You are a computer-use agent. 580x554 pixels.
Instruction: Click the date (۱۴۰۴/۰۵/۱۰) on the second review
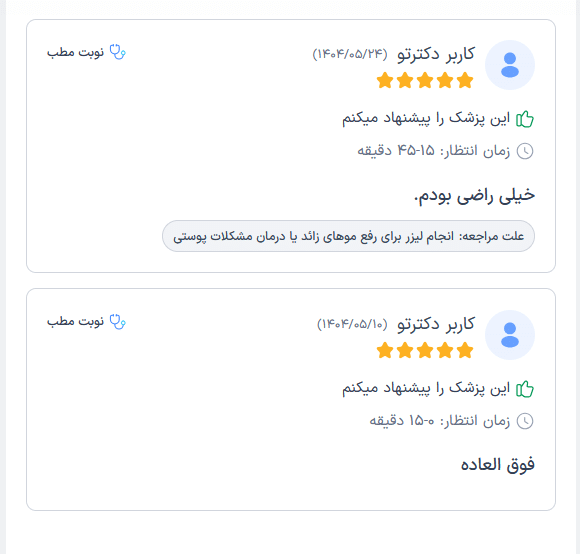pyautogui.click(x=352, y=324)
